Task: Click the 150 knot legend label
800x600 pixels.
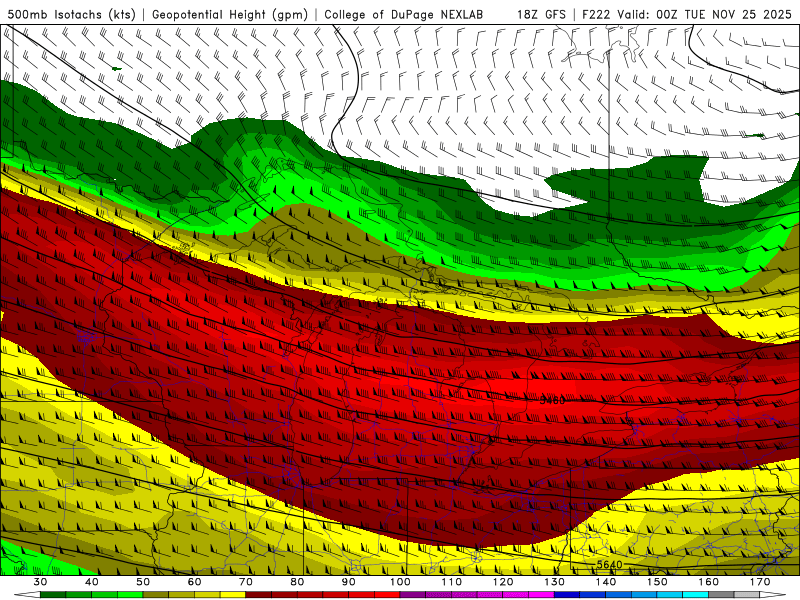Action: click(657, 582)
